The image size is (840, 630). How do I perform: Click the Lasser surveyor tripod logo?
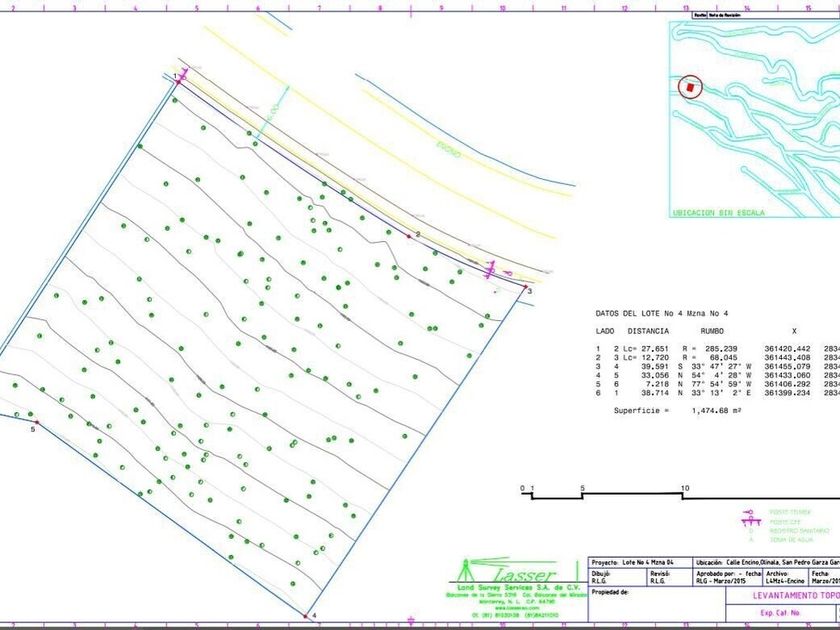pos(466,571)
